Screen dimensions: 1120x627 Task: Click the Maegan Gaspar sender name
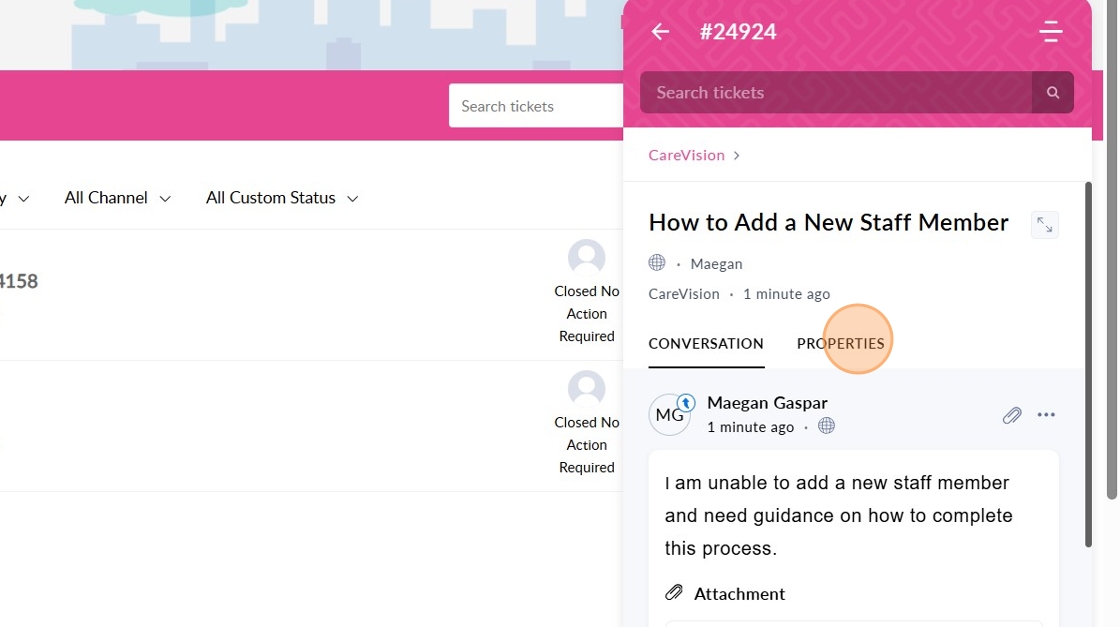[767, 402]
